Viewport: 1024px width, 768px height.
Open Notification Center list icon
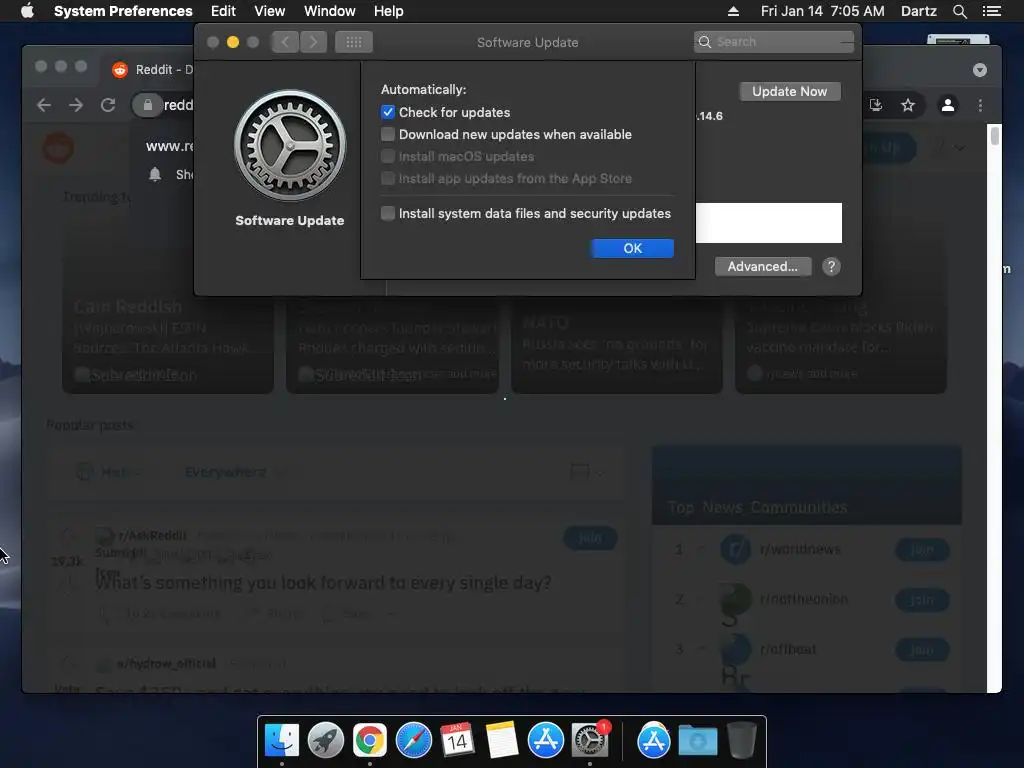click(x=991, y=11)
